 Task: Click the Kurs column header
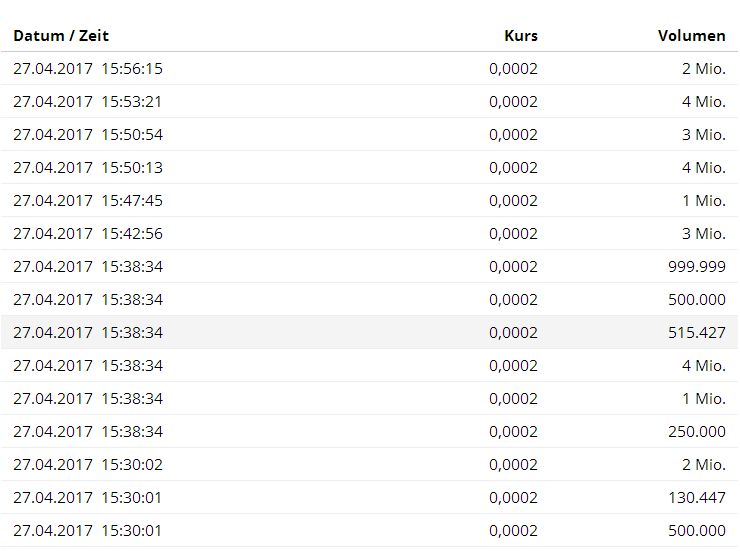pos(520,36)
